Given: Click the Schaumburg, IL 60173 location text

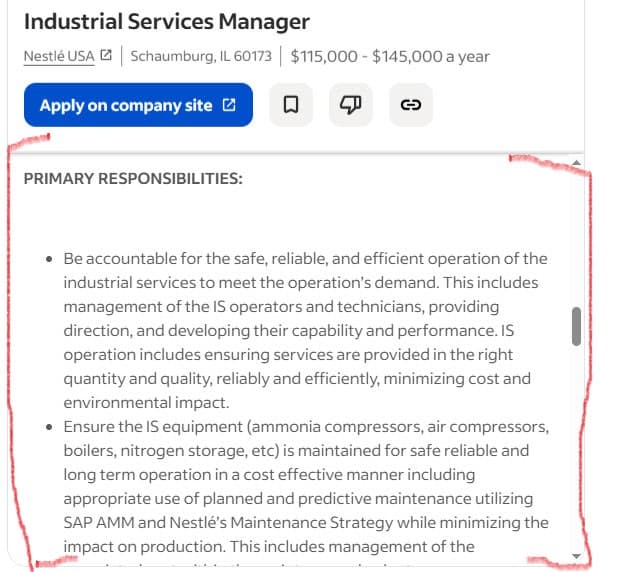Looking at the screenshot, I should [x=201, y=56].
